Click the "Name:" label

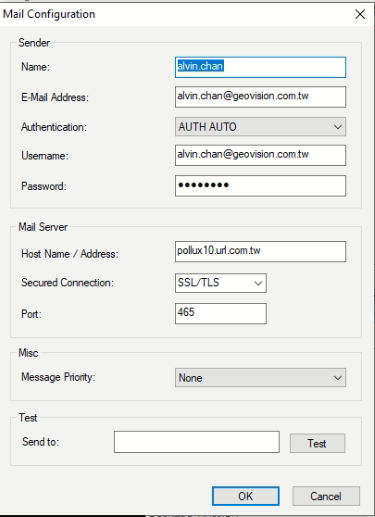(35, 67)
